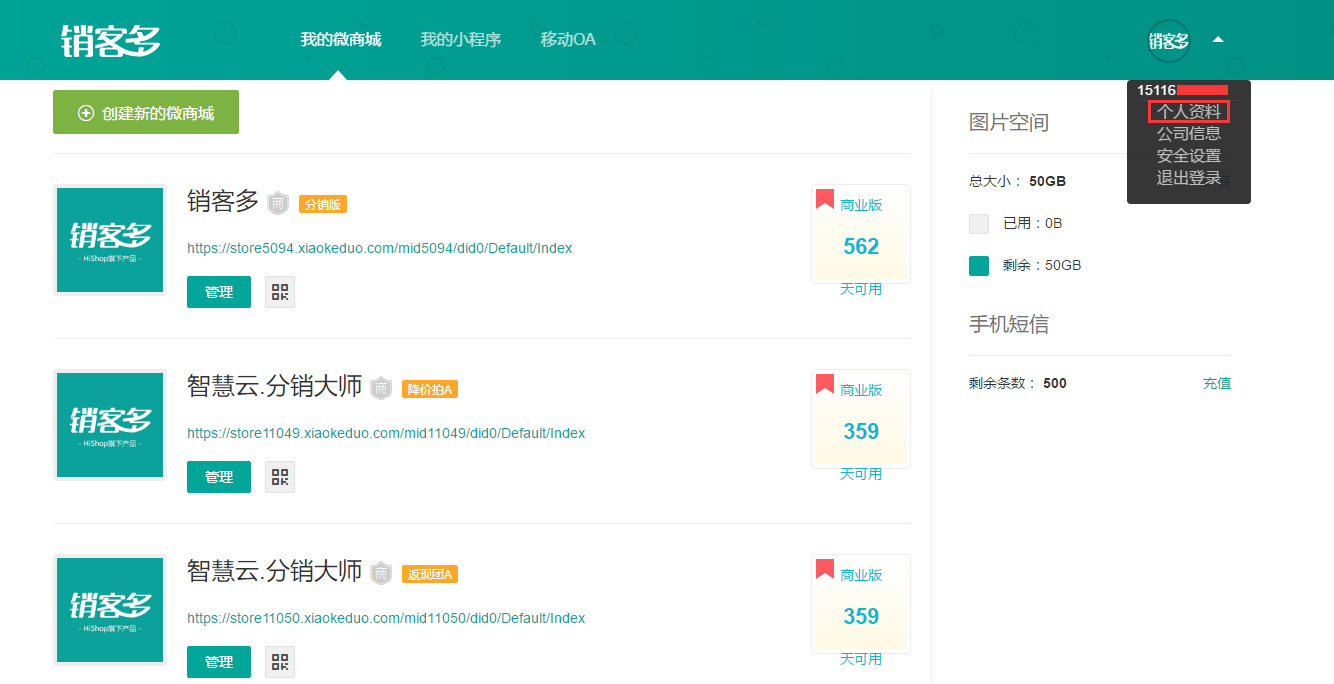Click the teal 剩余 color swatch
The width and height of the screenshot is (1334, 684).
coord(979,265)
